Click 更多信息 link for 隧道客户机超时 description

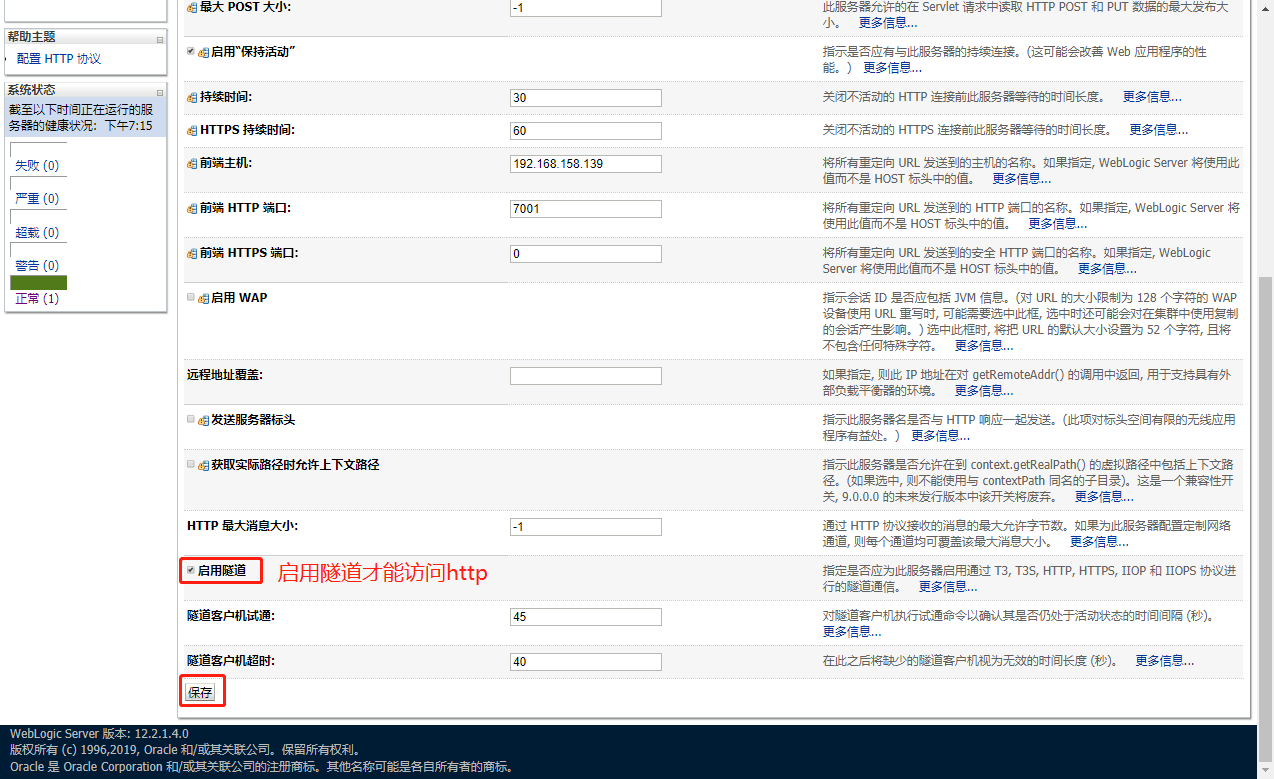(x=1165, y=661)
